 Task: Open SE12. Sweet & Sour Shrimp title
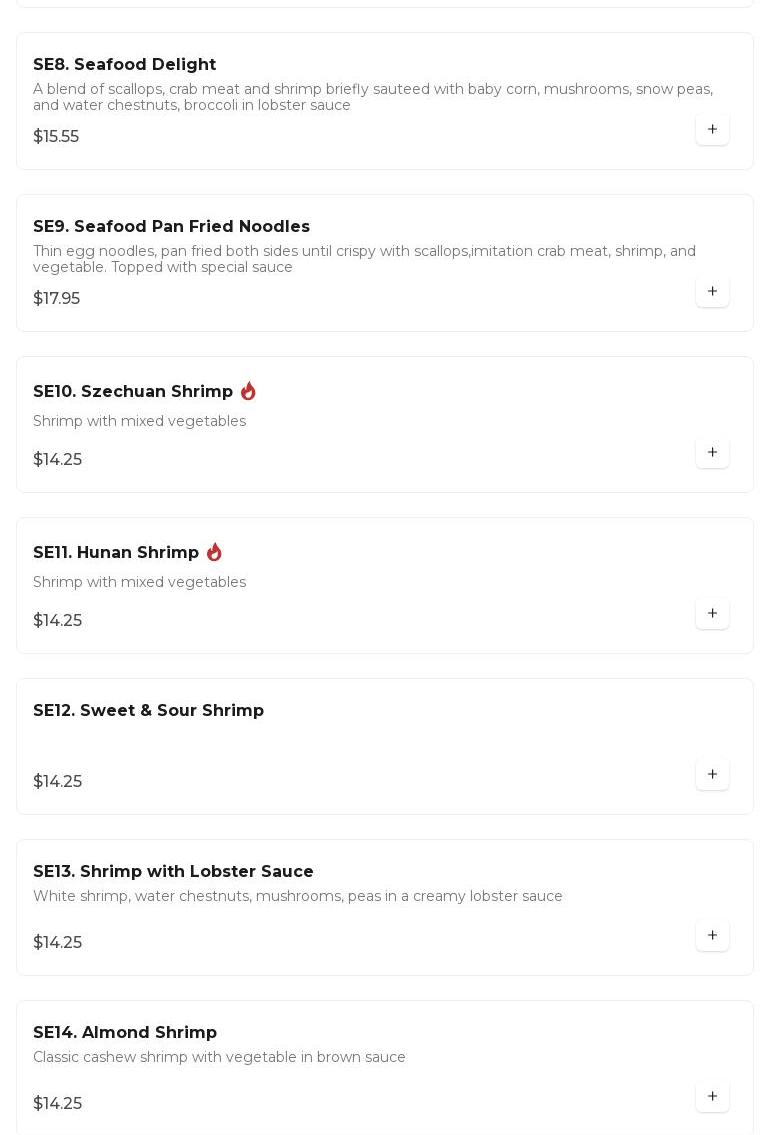click(x=148, y=711)
